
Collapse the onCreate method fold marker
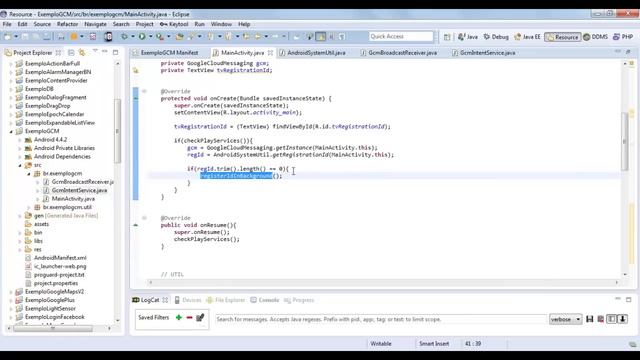pyautogui.click(x=144, y=91)
